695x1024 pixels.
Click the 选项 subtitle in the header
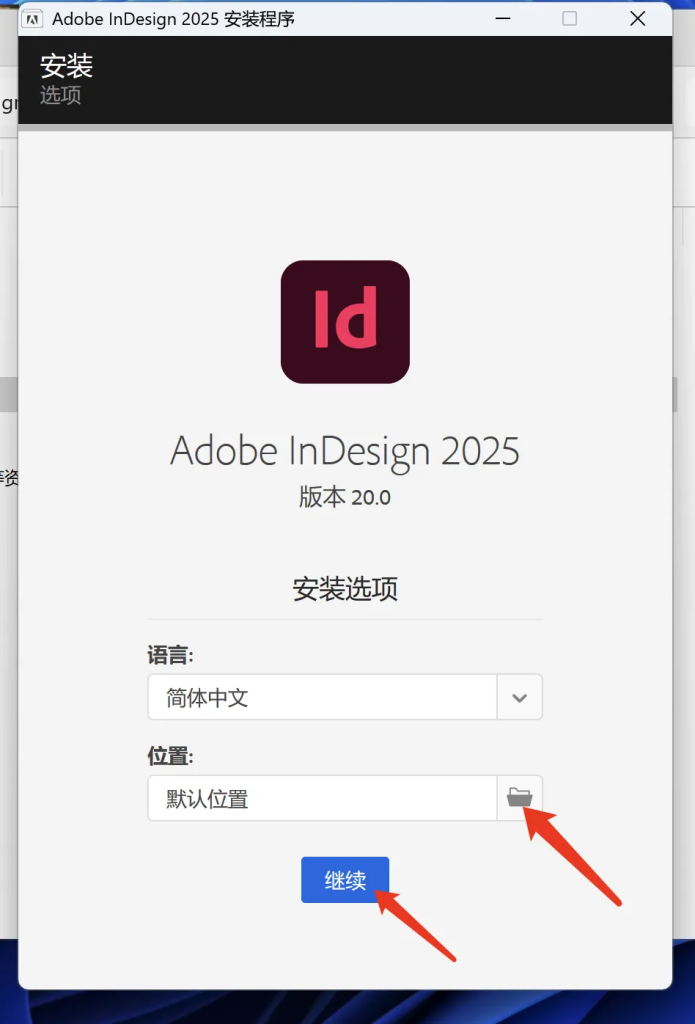61,95
